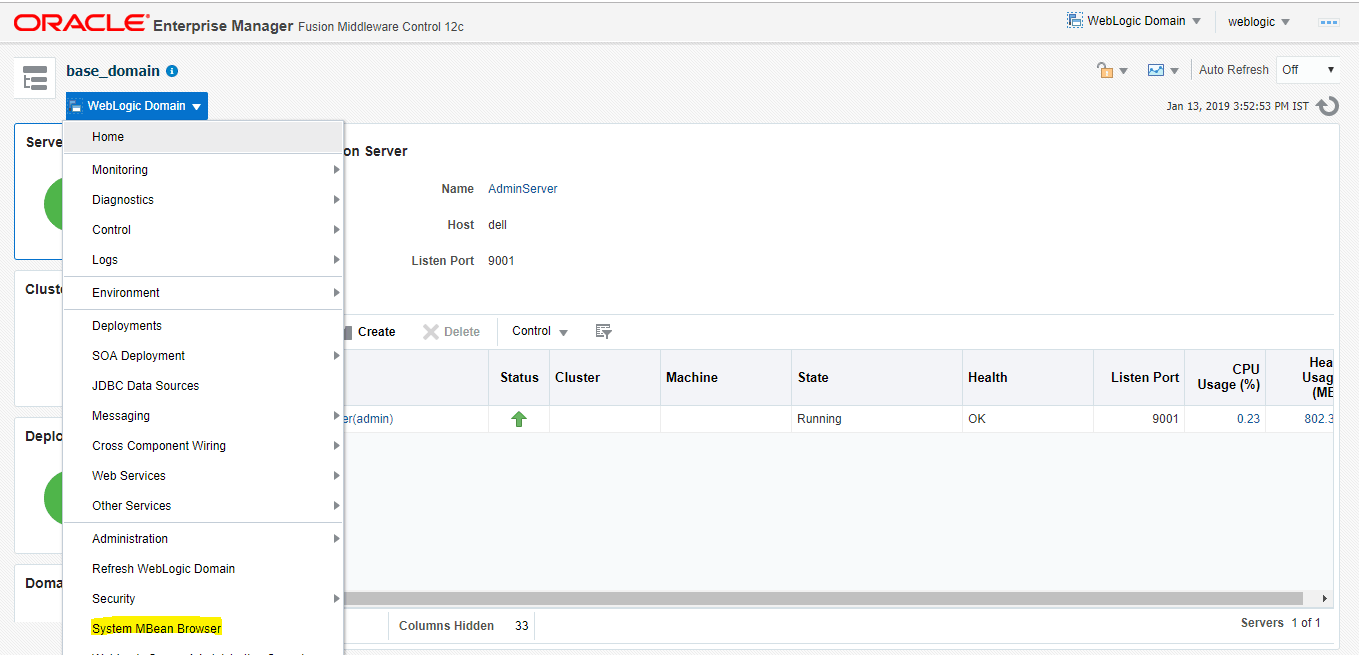
Task: Open the lock and edit menu
Action: click(1112, 70)
